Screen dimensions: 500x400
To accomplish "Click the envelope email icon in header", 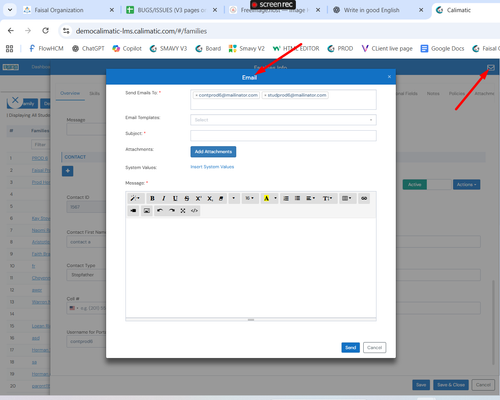I will coord(491,68).
